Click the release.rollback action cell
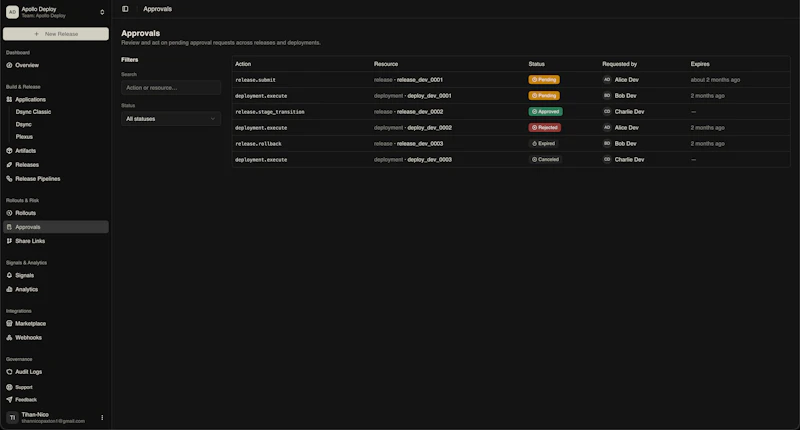The image size is (800, 430). [x=258, y=144]
